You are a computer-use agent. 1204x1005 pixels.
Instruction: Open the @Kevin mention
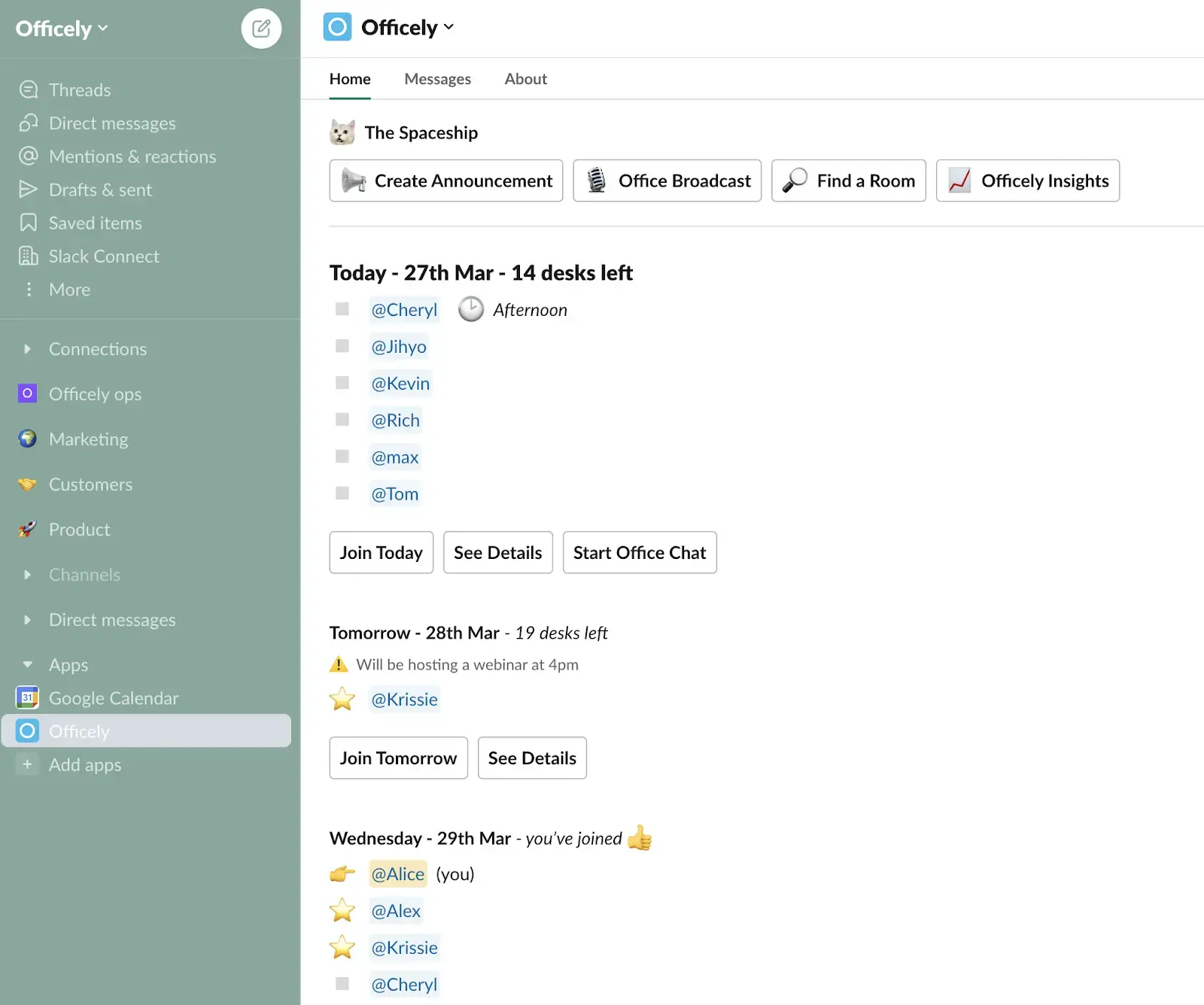pos(400,383)
